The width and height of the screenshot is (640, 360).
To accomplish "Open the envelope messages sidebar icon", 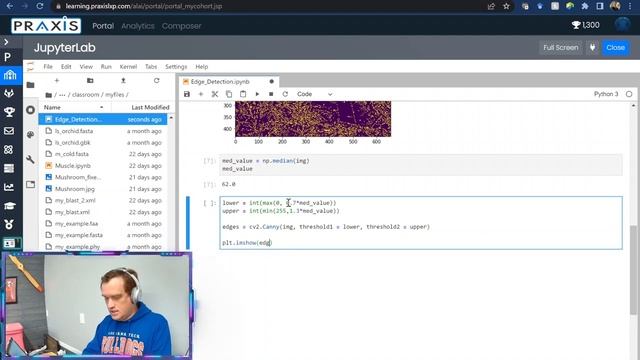I will coord(9,131).
